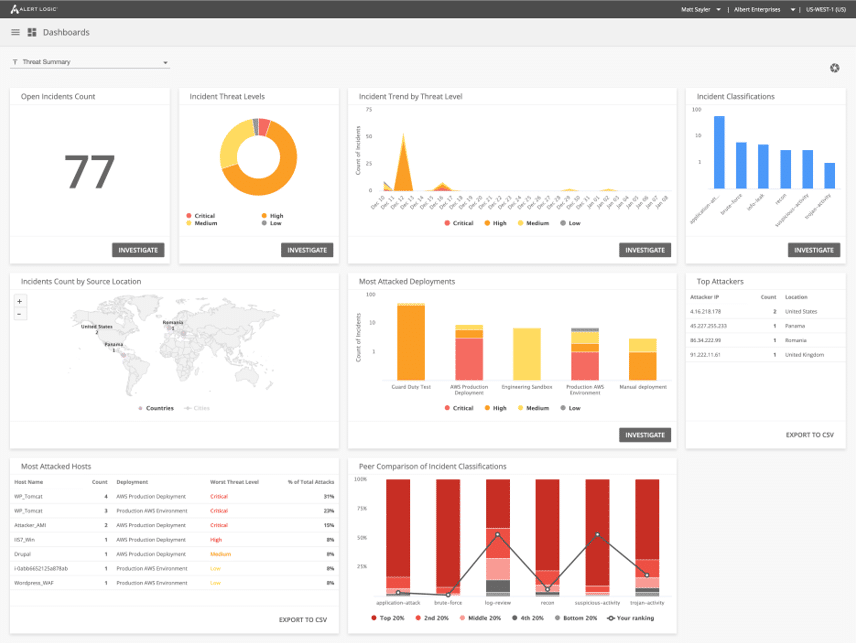Toggle Countries in the map legend
The image size is (856, 643).
[x=156, y=408]
